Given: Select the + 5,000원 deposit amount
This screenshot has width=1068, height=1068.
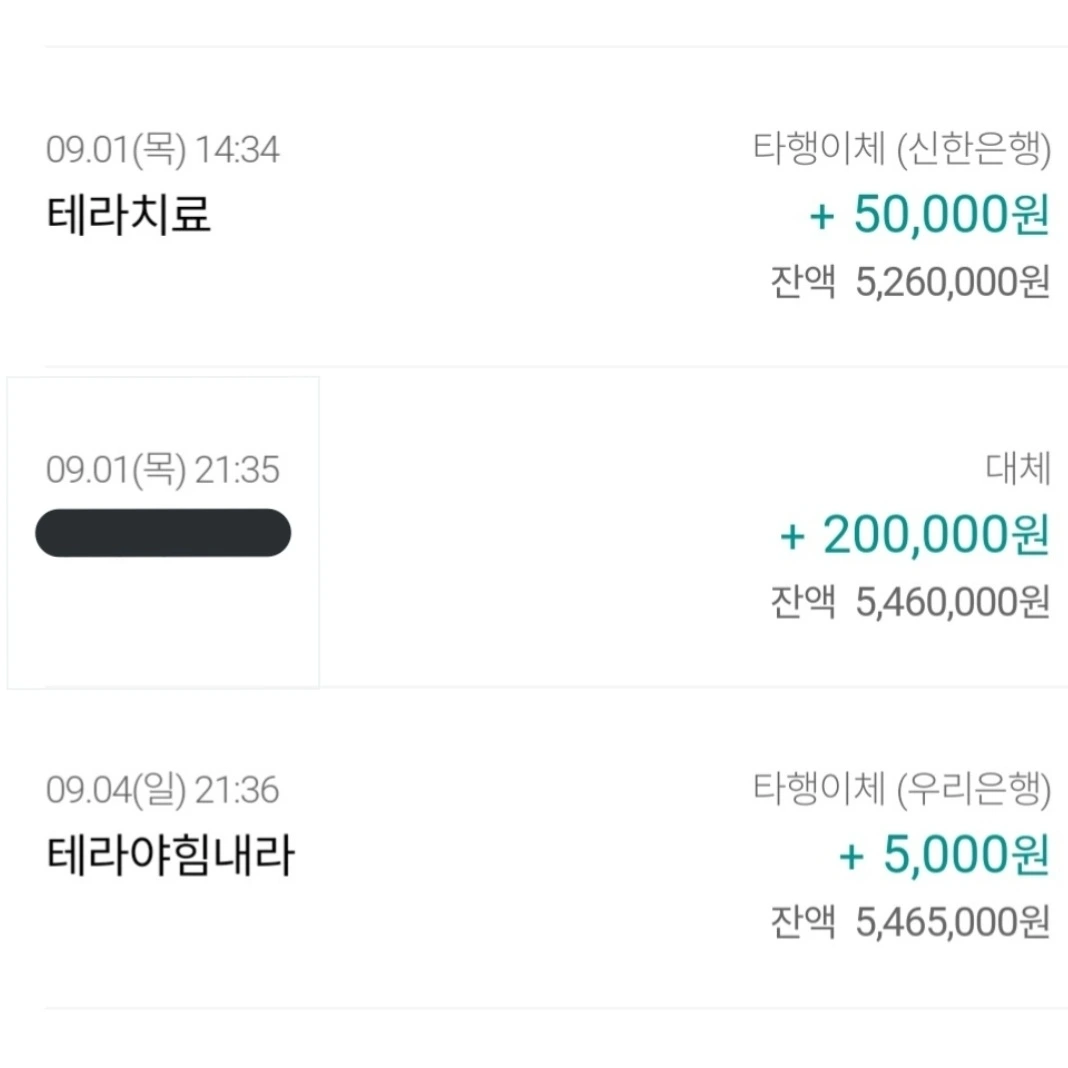Looking at the screenshot, I should [x=943, y=856].
